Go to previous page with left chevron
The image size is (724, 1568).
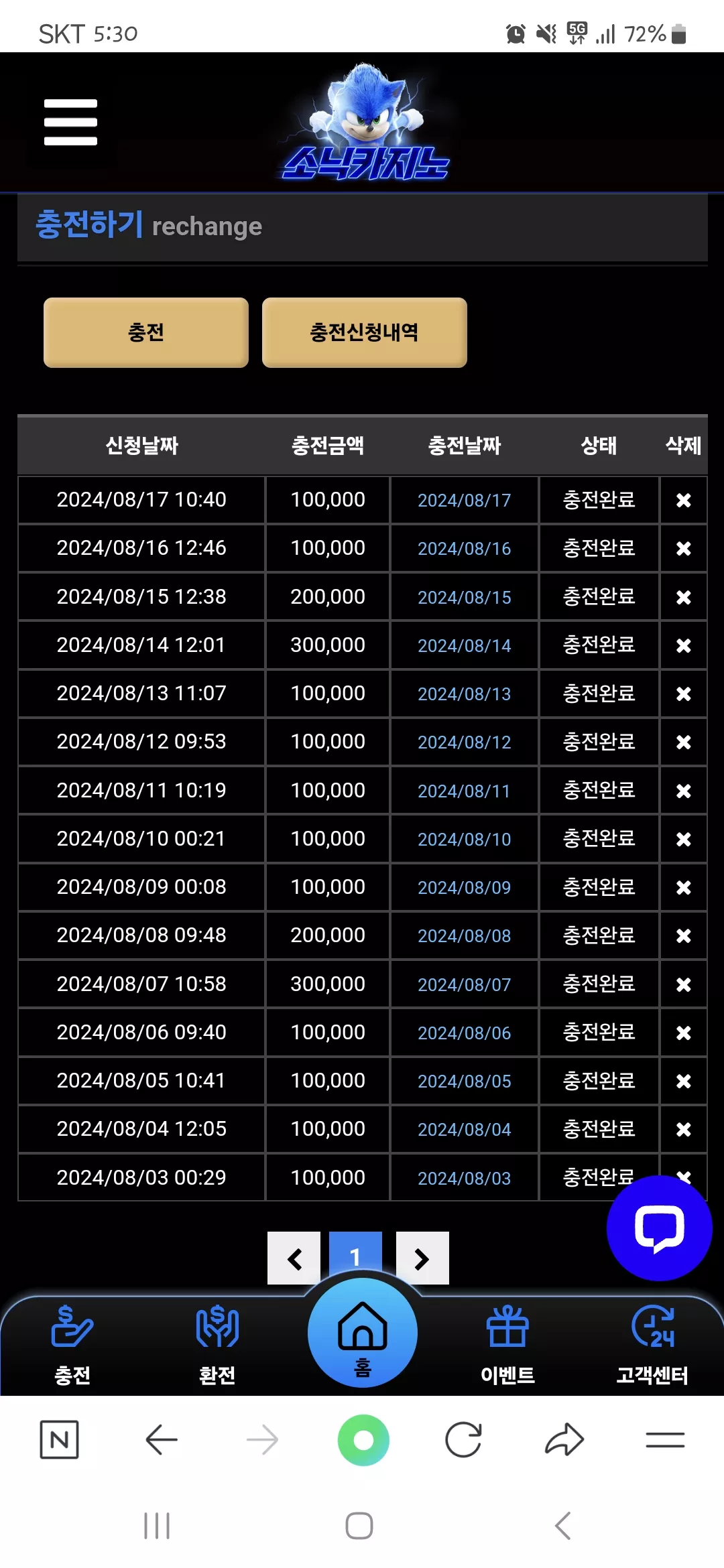[294, 1258]
